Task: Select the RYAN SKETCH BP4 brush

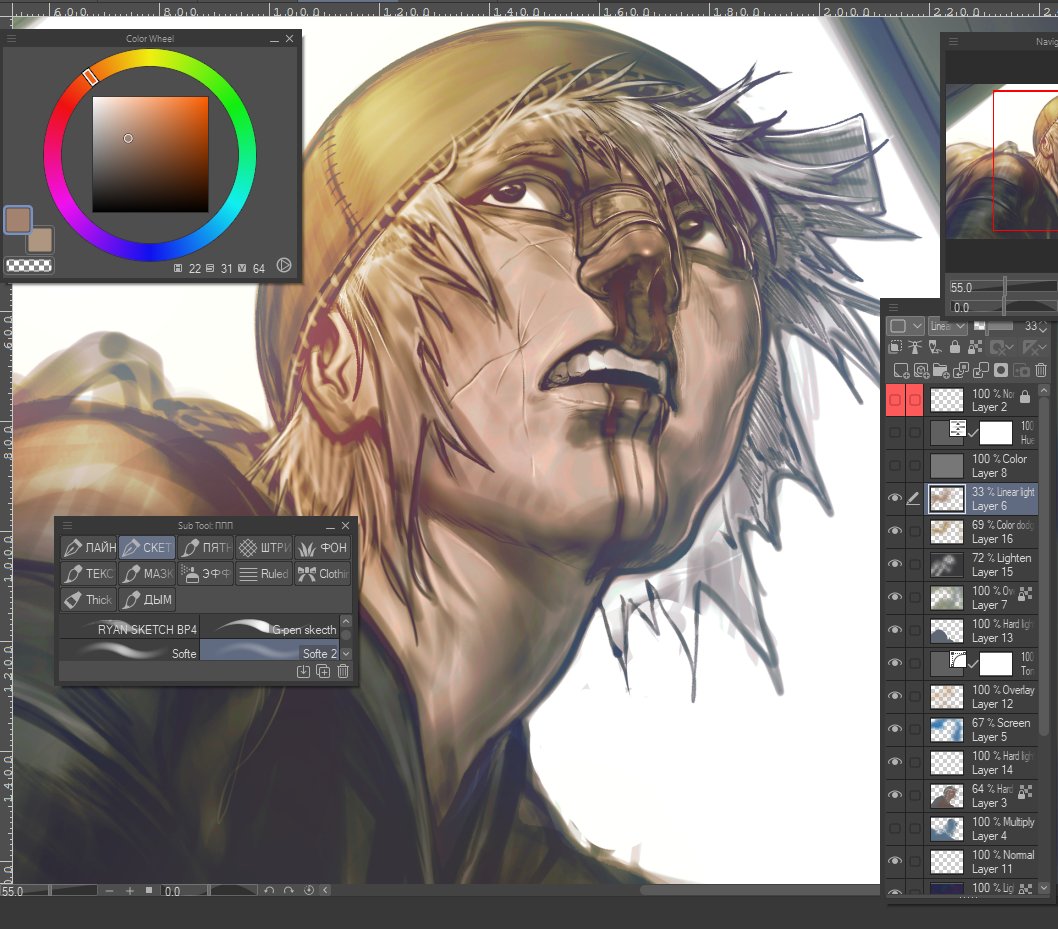Action: click(130, 628)
